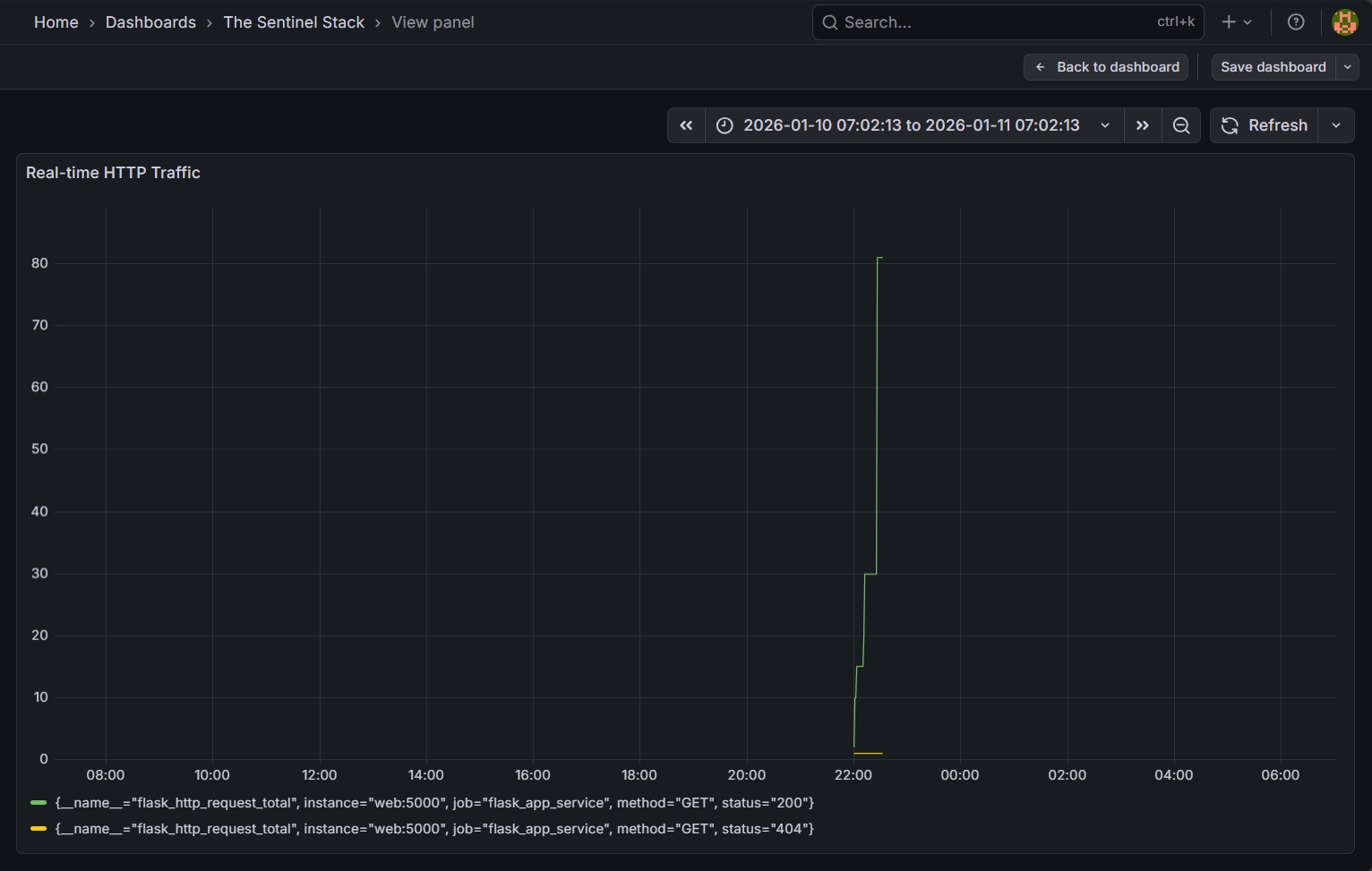This screenshot has height=871, width=1372.
Task: Toggle visibility of the status 200 series
Action: [x=434, y=803]
